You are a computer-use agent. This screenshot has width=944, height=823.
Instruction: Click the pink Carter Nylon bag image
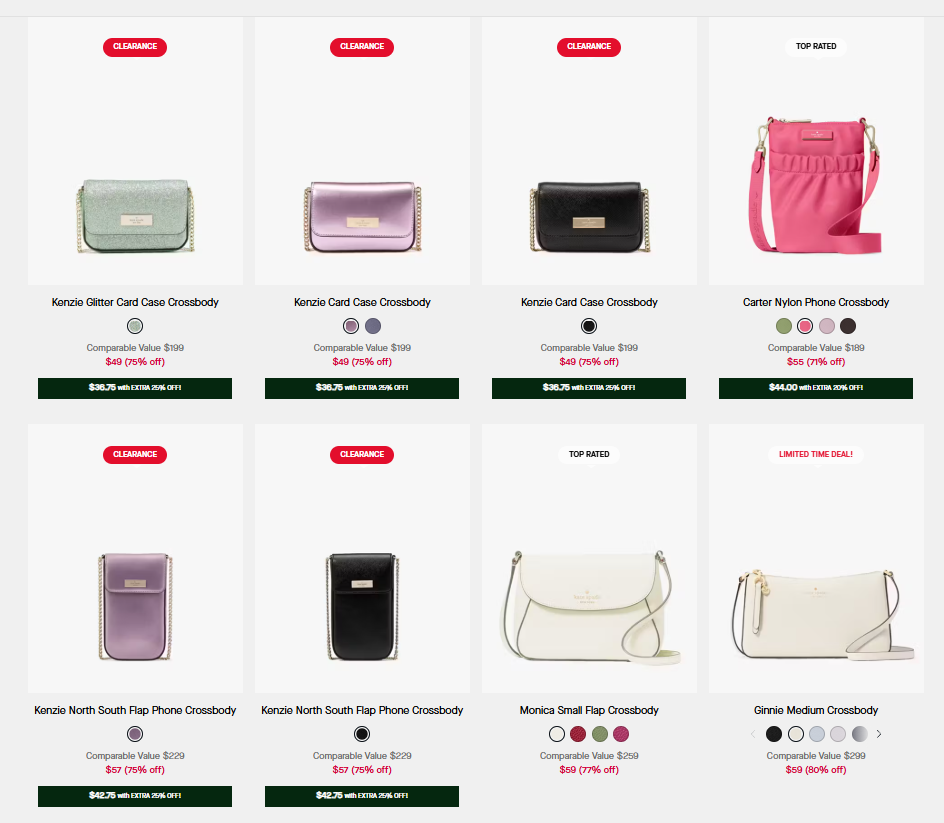point(816,185)
